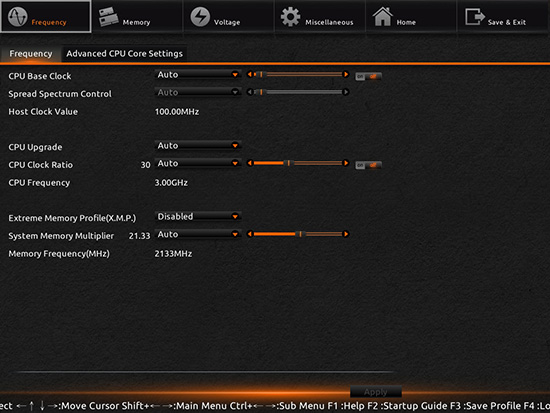The height and width of the screenshot is (413, 550).
Task: Open the CPU Base Clock dropdown
Action: click(x=198, y=75)
